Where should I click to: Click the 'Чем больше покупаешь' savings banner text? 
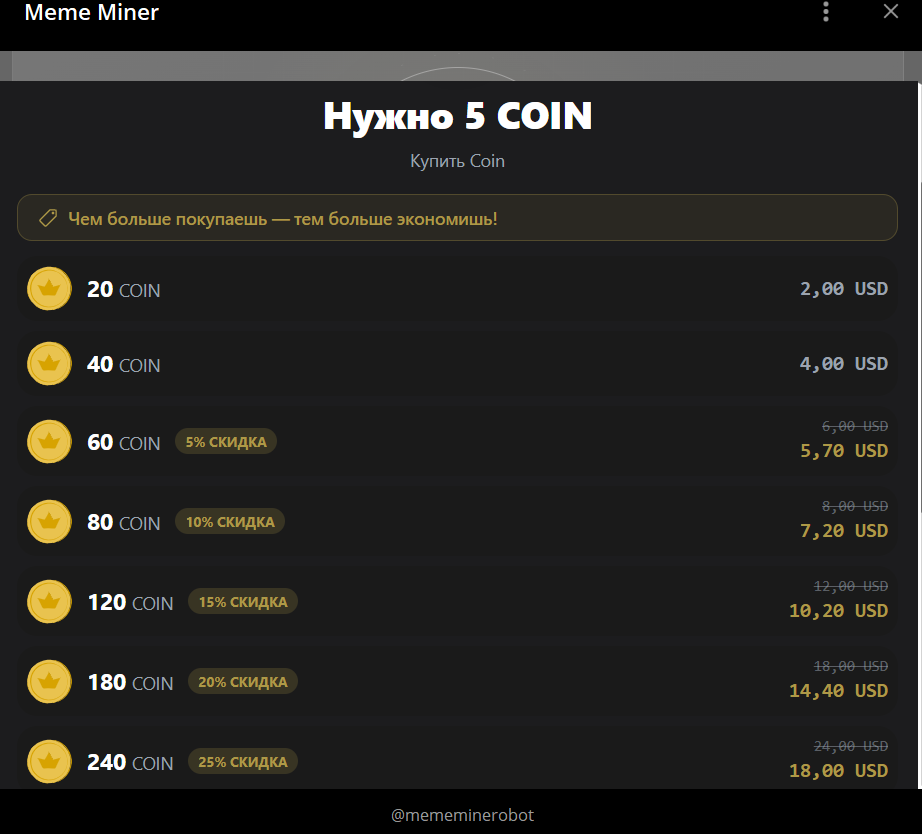283,219
